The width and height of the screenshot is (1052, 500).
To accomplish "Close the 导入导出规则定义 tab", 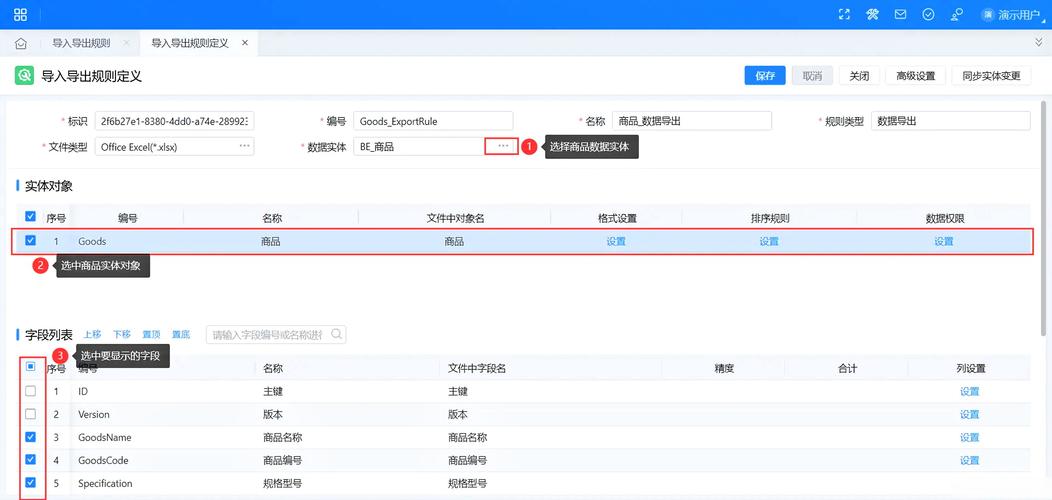I will 245,43.
